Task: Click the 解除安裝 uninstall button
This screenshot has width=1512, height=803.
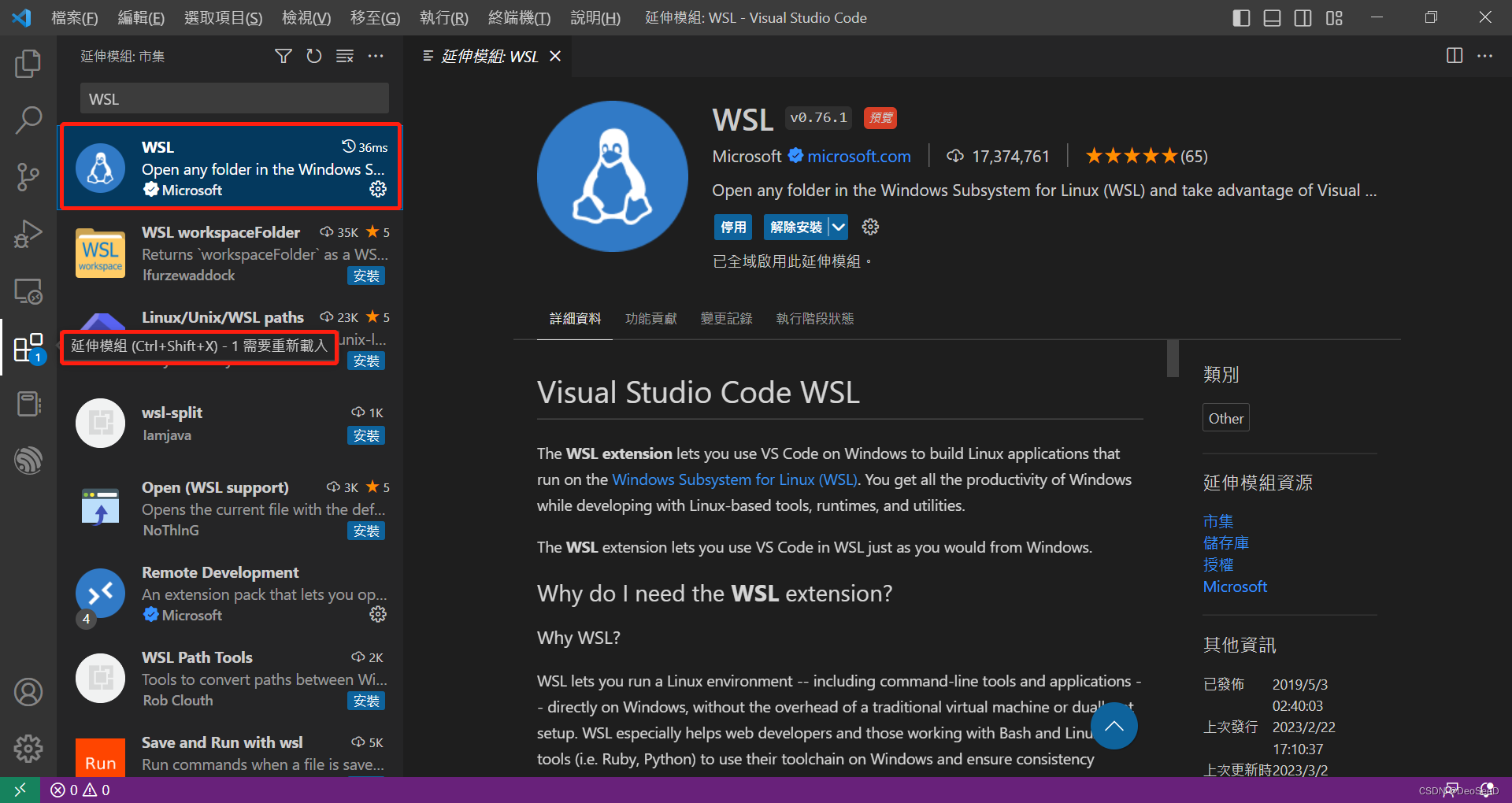Action: point(795,227)
